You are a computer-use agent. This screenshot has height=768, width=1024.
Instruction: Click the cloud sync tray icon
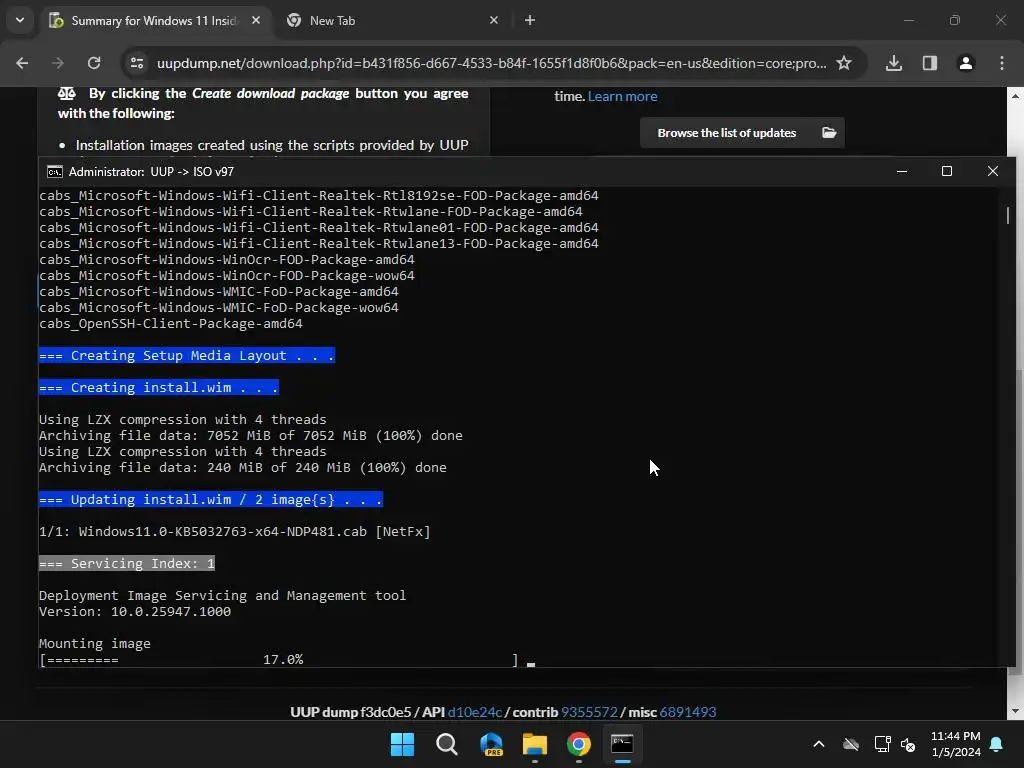click(850, 744)
